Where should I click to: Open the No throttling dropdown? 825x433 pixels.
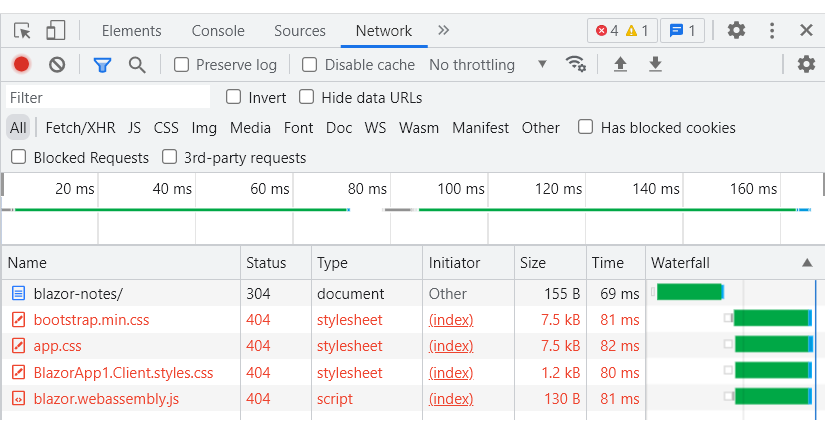point(488,65)
